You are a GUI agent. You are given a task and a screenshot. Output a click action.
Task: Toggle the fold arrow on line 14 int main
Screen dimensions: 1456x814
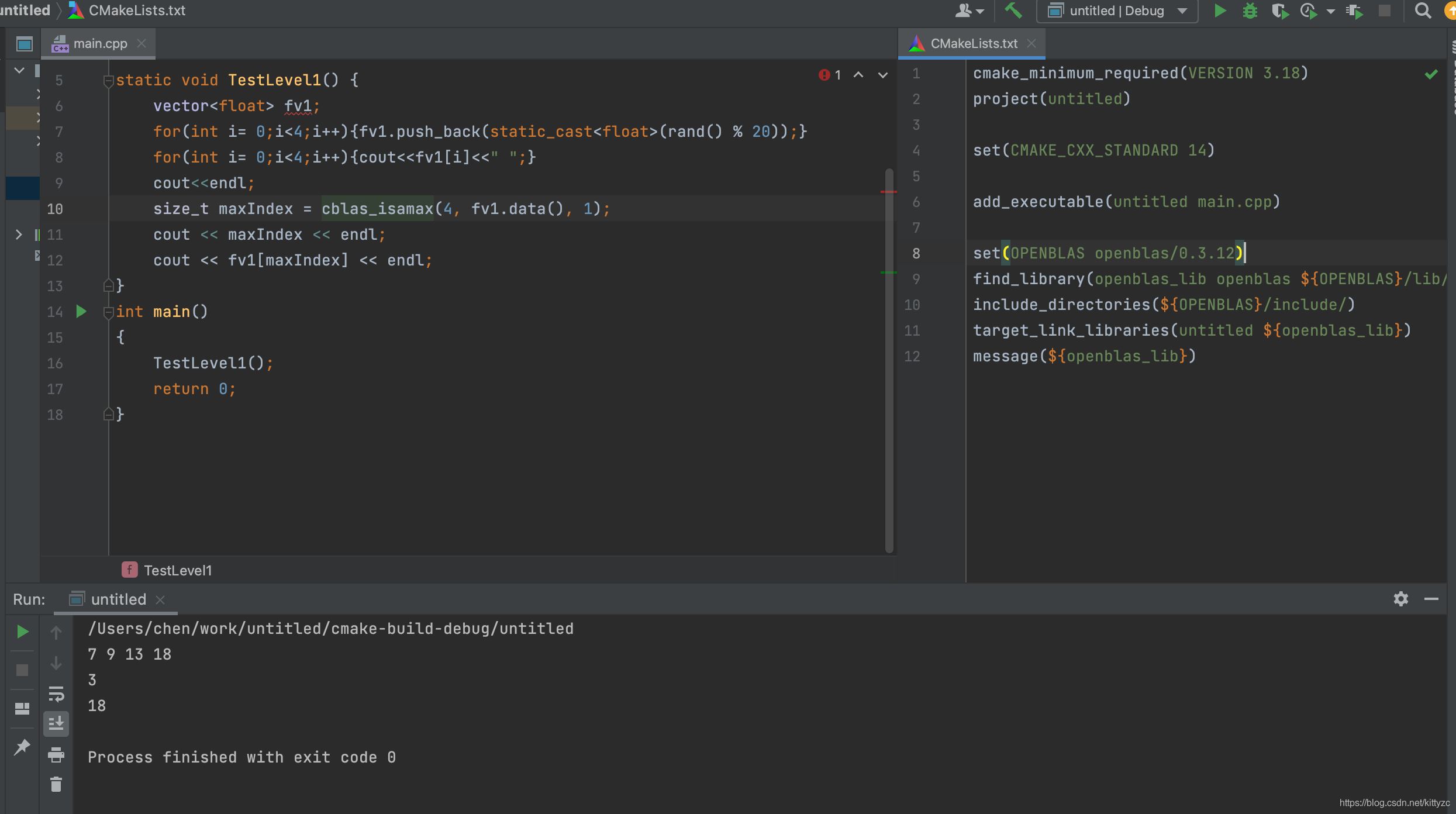click(x=108, y=311)
